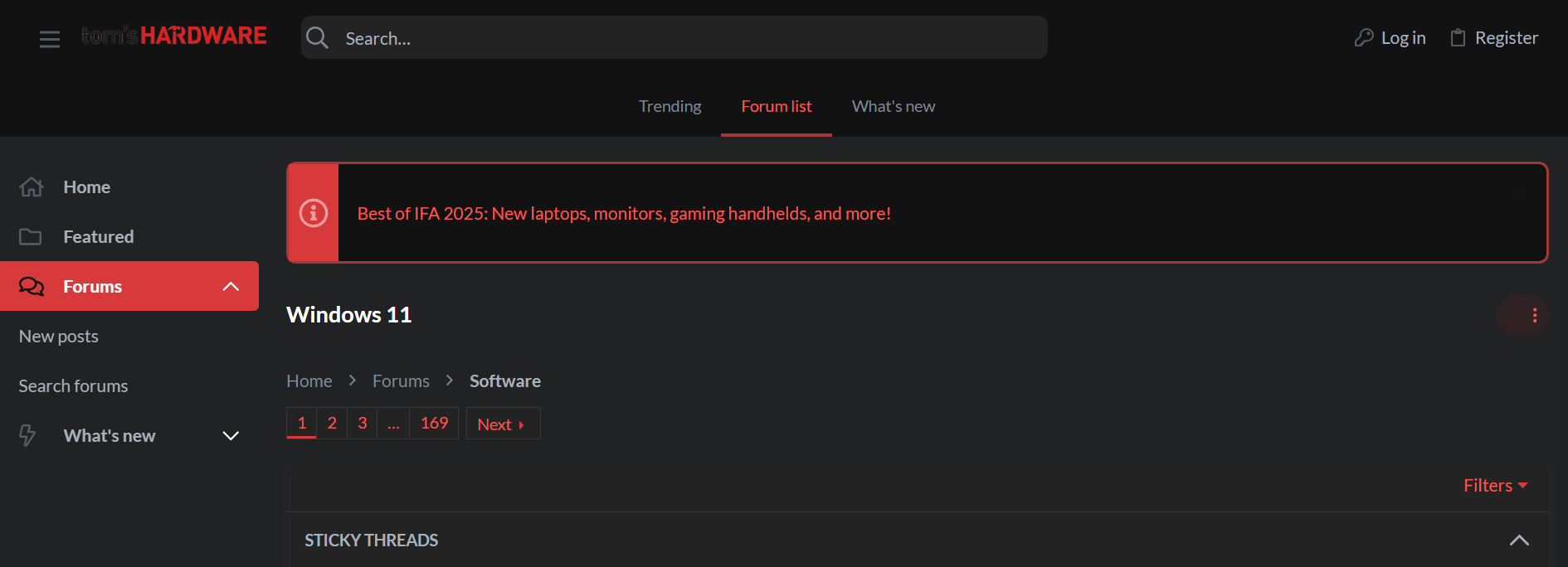Click the Featured folder icon in sidebar
Image resolution: width=1568 pixels, height=567 pixels.
[x=31, y=237]
